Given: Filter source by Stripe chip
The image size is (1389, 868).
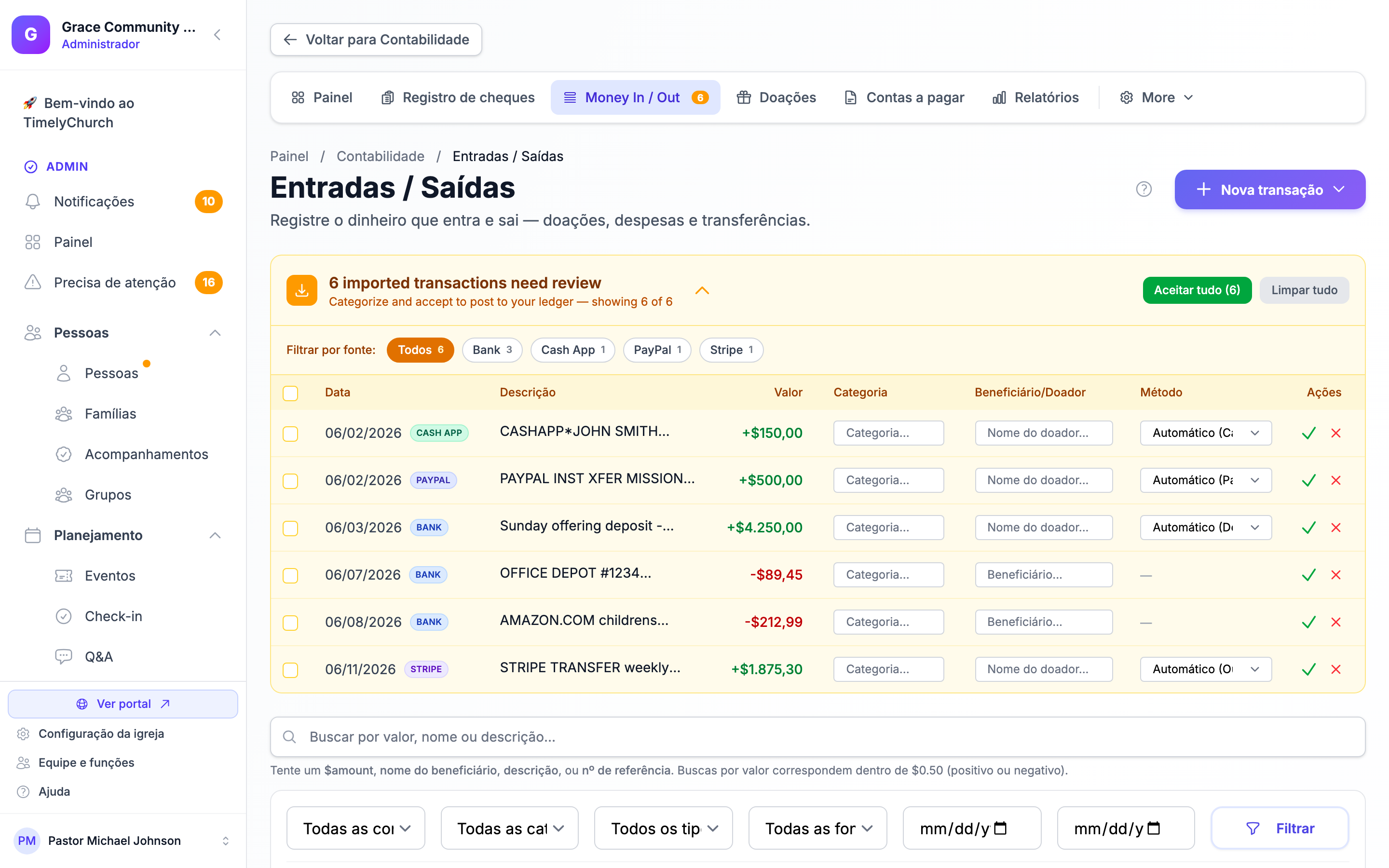Looking at the screenshot, I should pyautogui.click(x=731, y=350).
